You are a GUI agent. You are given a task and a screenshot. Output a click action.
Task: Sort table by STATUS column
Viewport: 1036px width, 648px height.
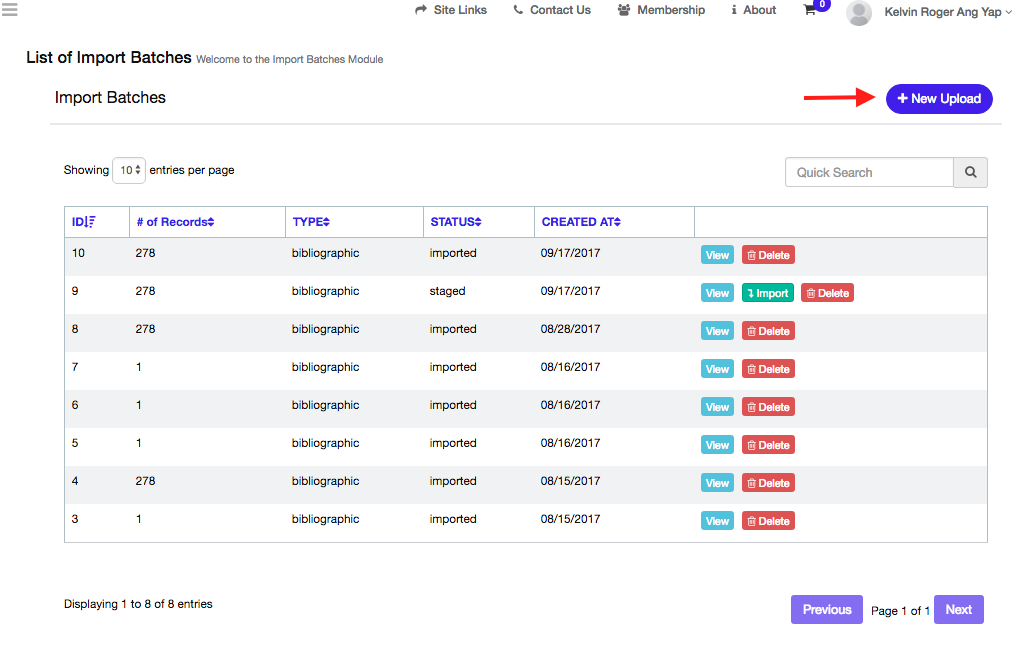pos(456,222)
